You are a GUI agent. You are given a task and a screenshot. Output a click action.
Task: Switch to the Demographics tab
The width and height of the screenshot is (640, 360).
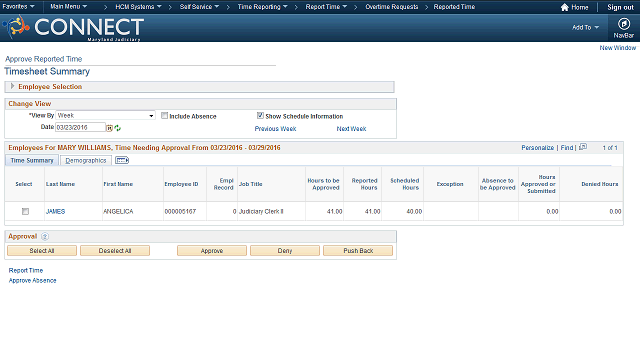coord(86,160)
